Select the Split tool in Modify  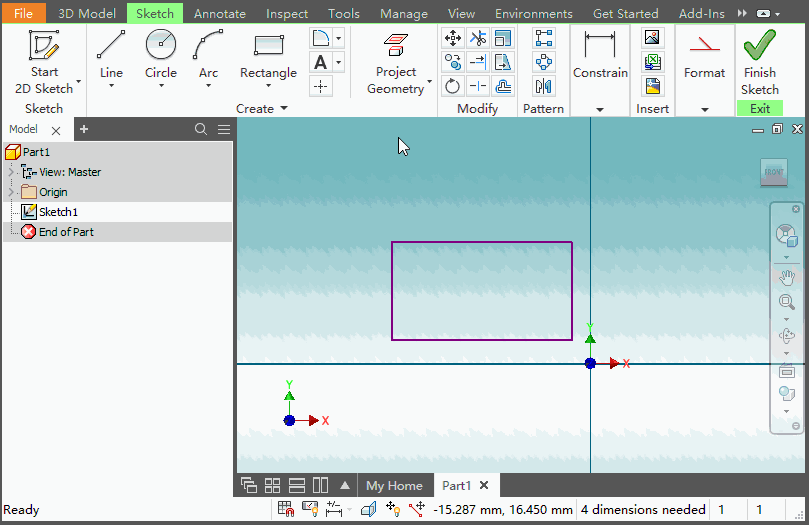point(478,86)
